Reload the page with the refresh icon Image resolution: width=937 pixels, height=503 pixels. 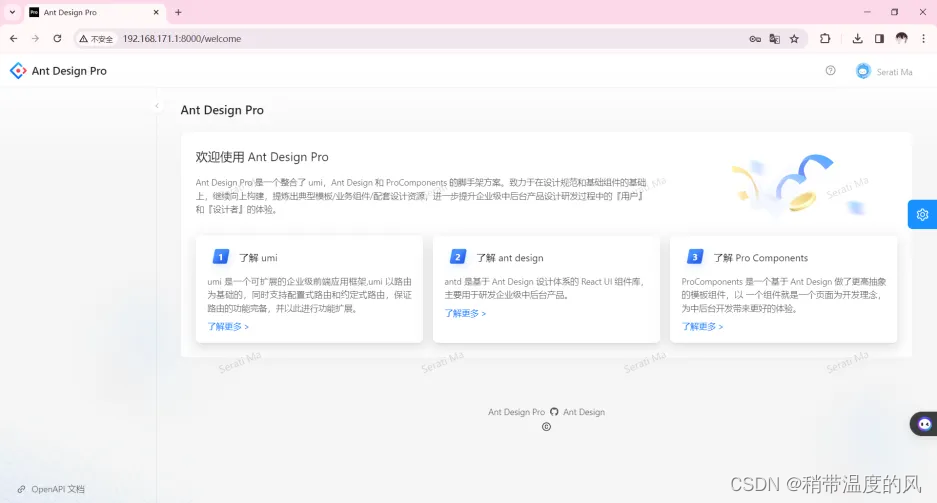tap(57, 38)
